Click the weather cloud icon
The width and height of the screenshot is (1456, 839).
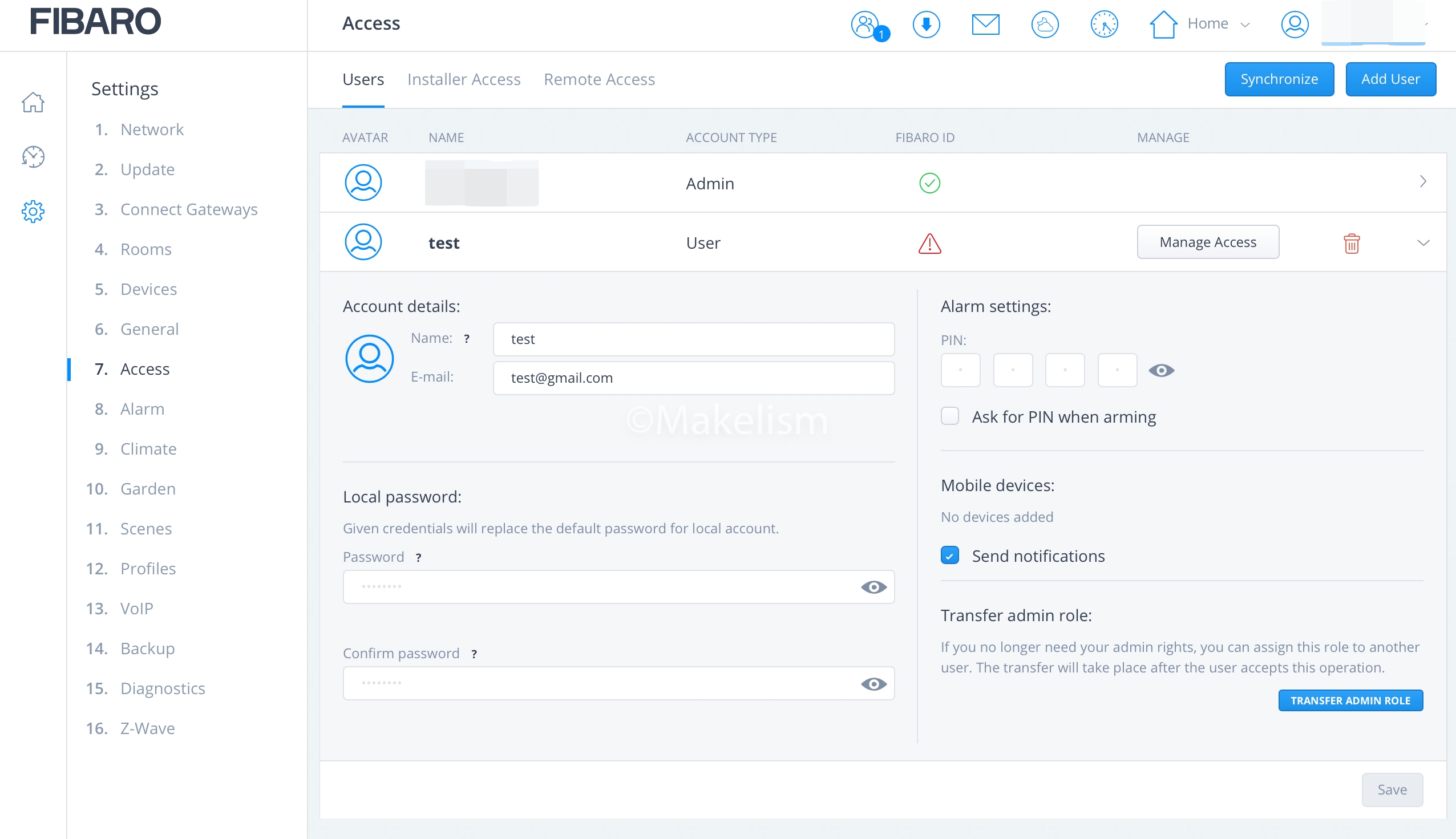[x=1045, y=25]
